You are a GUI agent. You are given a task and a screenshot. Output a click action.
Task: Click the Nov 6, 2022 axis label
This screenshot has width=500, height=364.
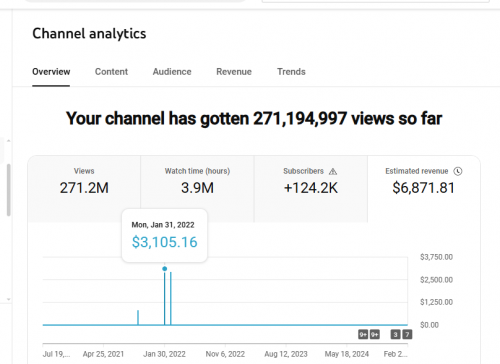tap(225, 354)
